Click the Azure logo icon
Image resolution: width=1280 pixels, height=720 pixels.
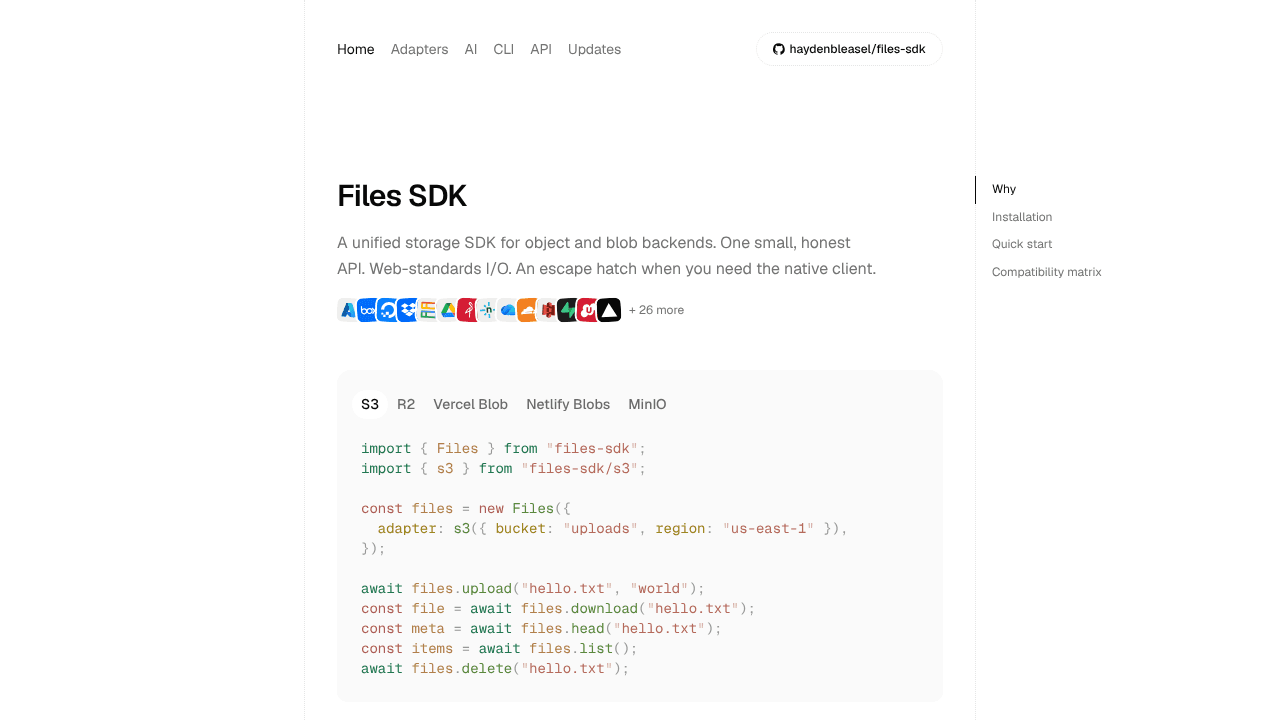pos(348,310)
